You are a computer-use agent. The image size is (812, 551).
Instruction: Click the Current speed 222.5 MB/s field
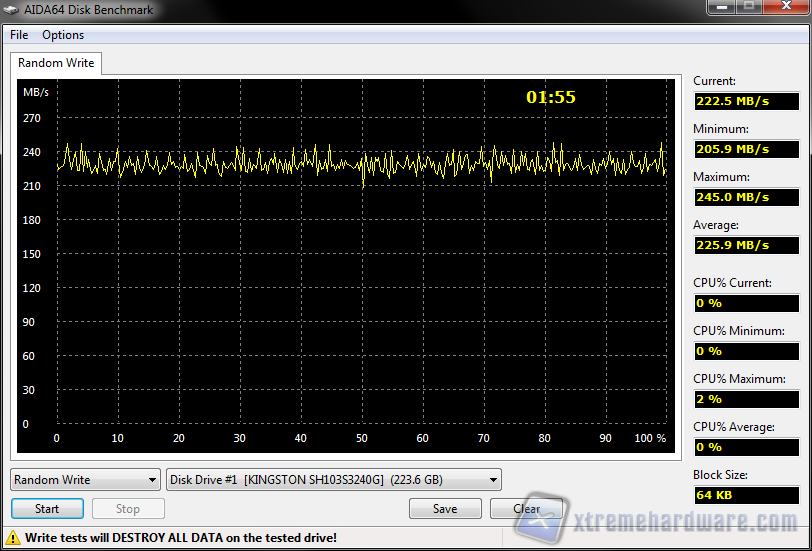[x=745, y=101]
